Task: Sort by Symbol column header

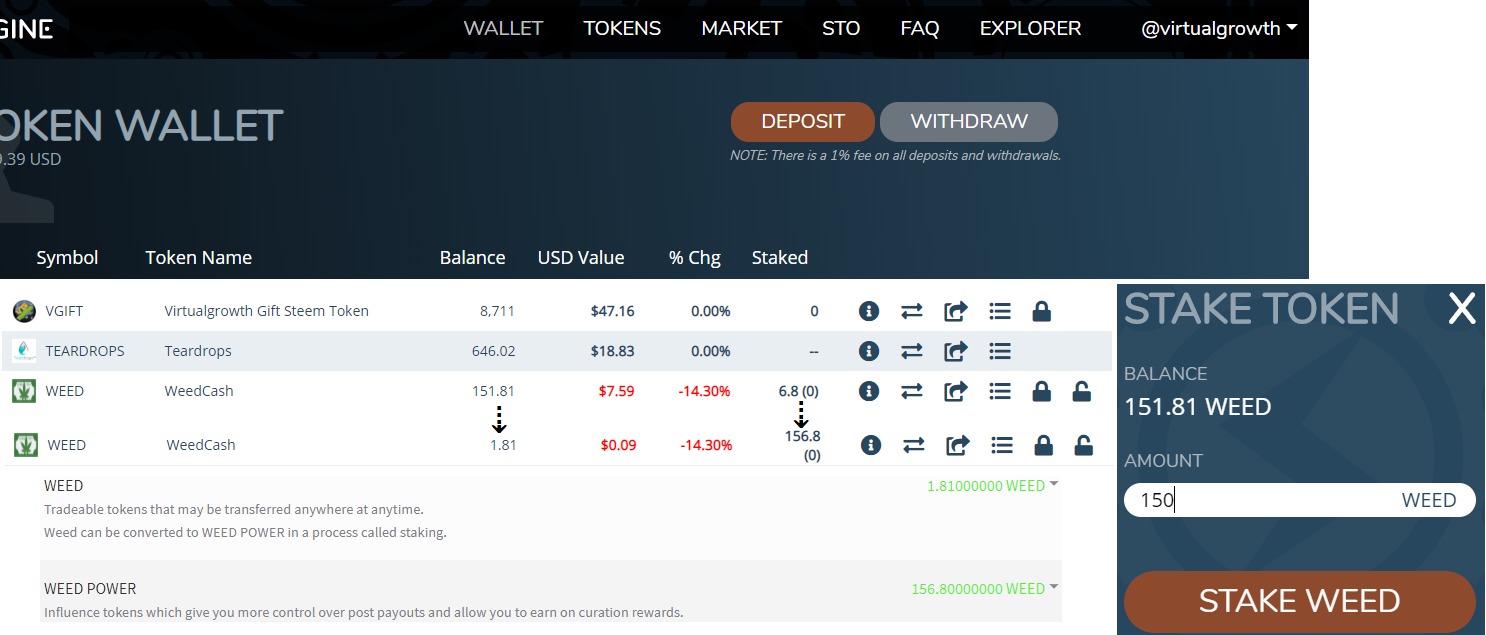Action: point(67,257)
